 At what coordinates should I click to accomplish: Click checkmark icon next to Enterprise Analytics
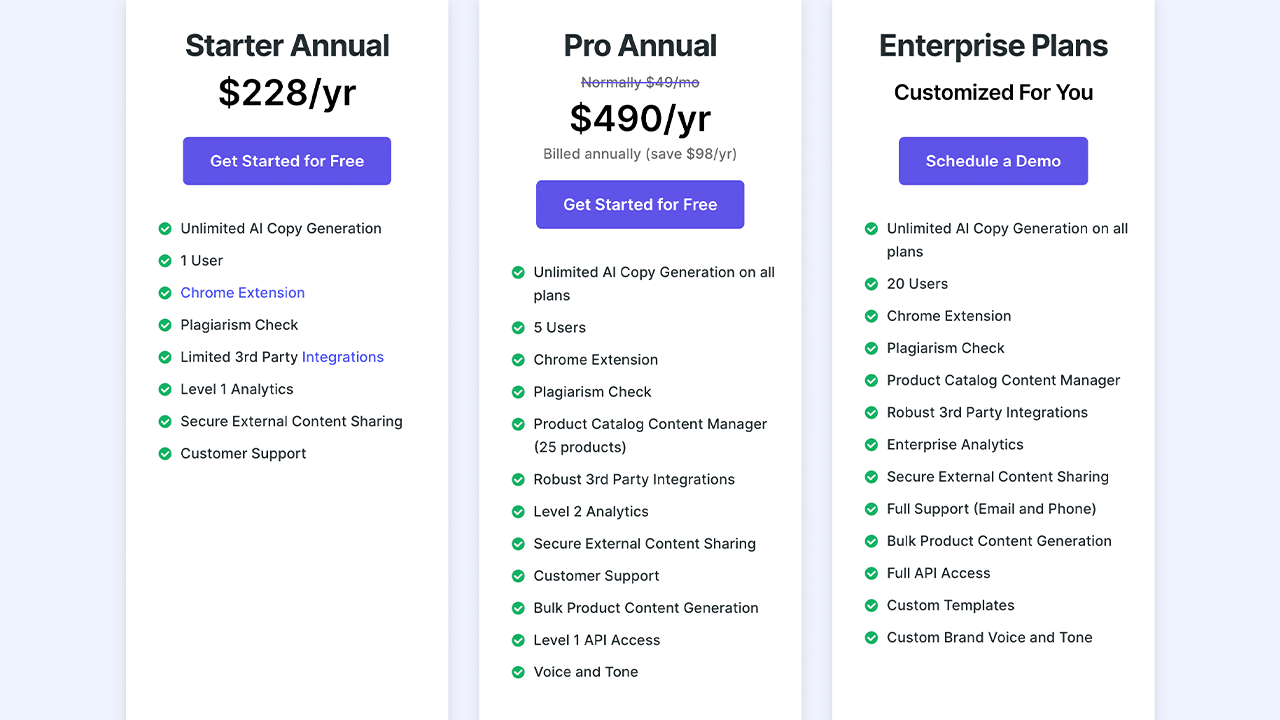click(871, 445)
